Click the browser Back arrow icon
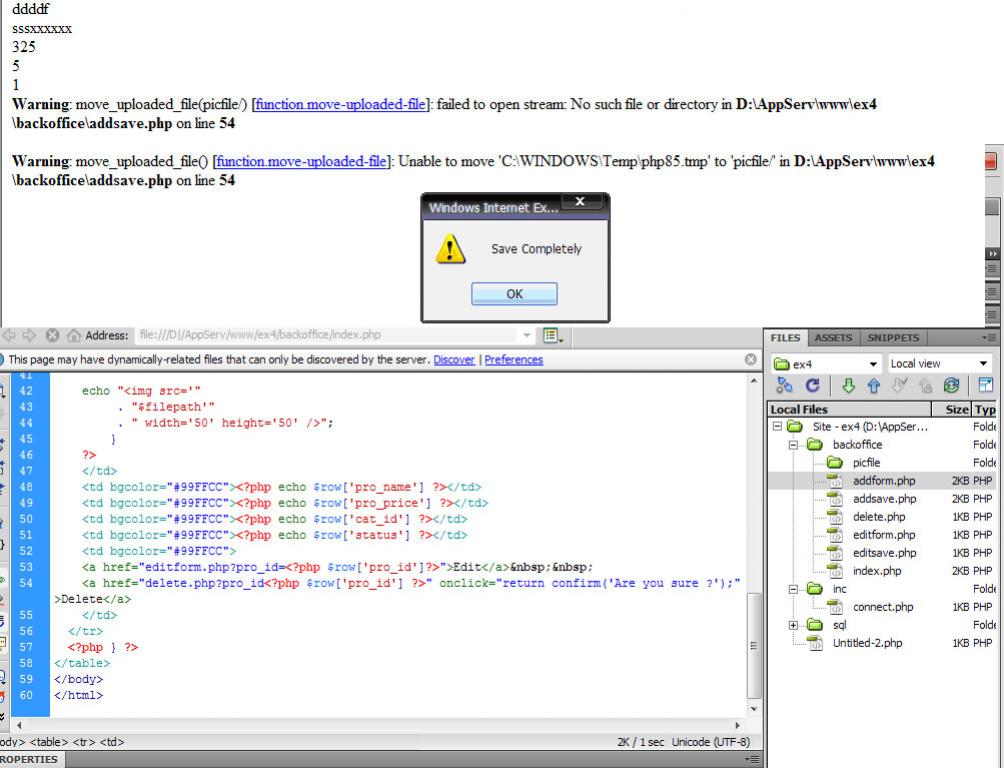 point(9,335)
